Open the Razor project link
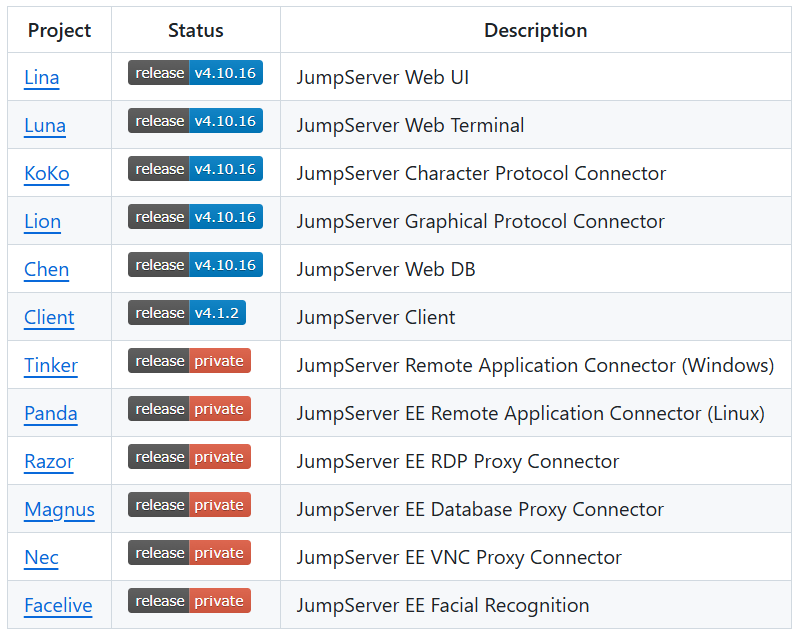The image size is (800, 636). pyautogui.click(x=49, y=461)
